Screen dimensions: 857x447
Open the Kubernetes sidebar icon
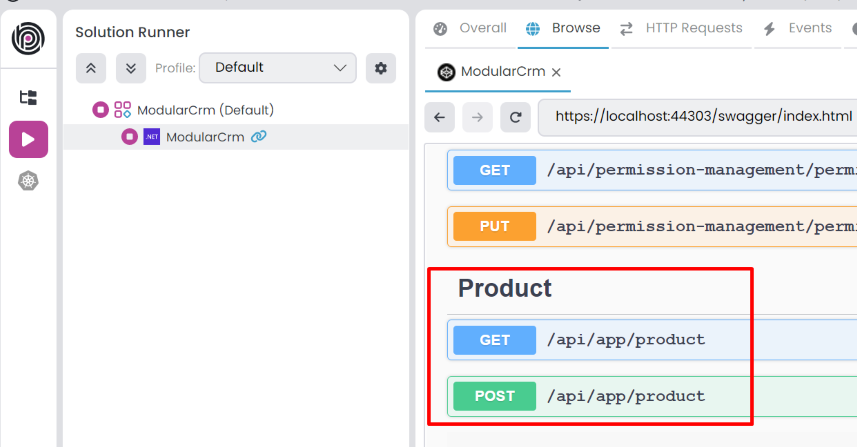coord(28,181)
